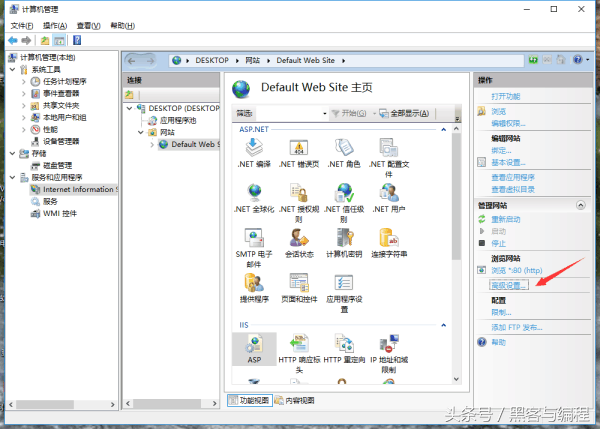Image resolution: width=600 pixels, height=429 pixels.
Task: Open HTTP 重定向 feature icon
Action: pyautogui.click(x=343, y=345)
